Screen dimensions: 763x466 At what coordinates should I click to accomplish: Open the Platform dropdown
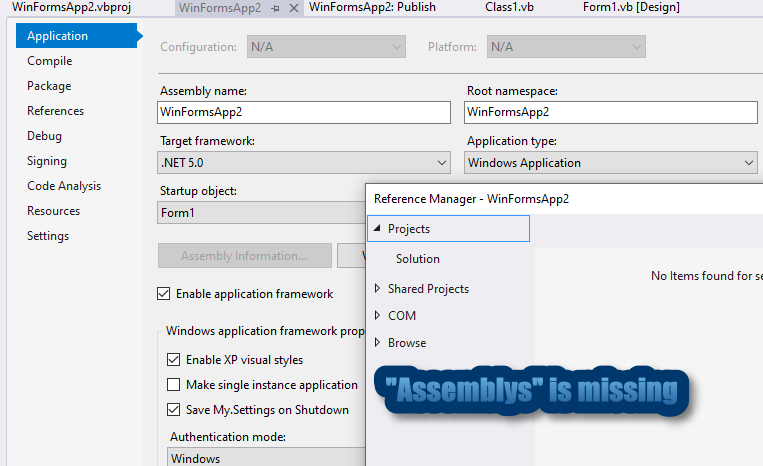point(566,47)
